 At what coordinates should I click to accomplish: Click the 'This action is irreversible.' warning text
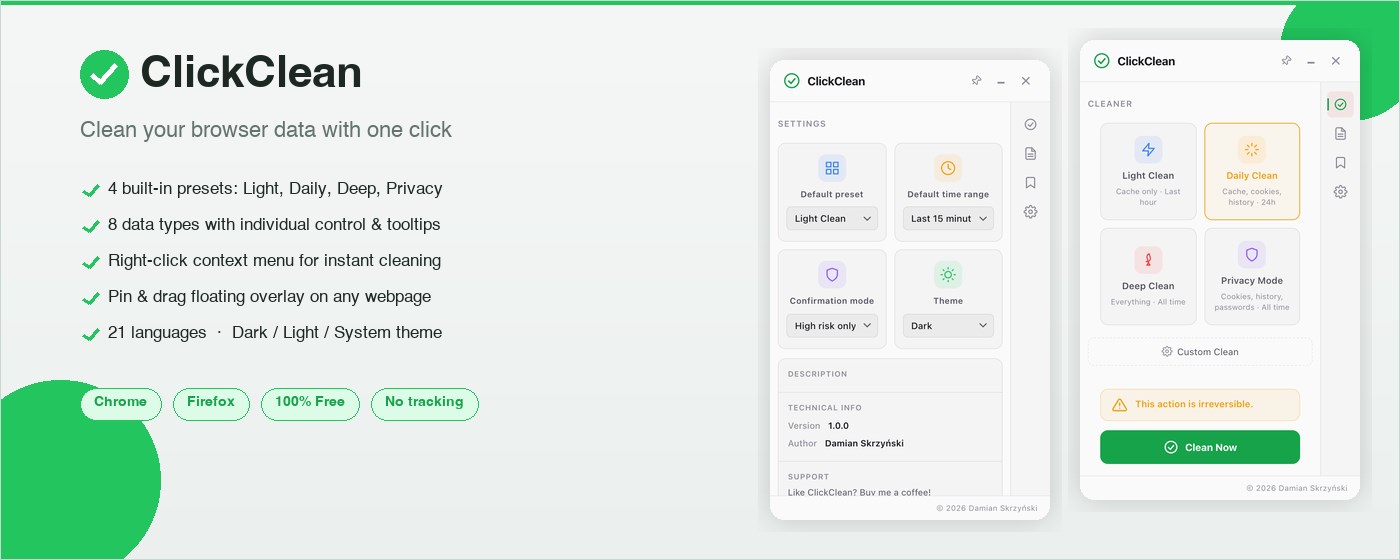tap(1194, 405)
